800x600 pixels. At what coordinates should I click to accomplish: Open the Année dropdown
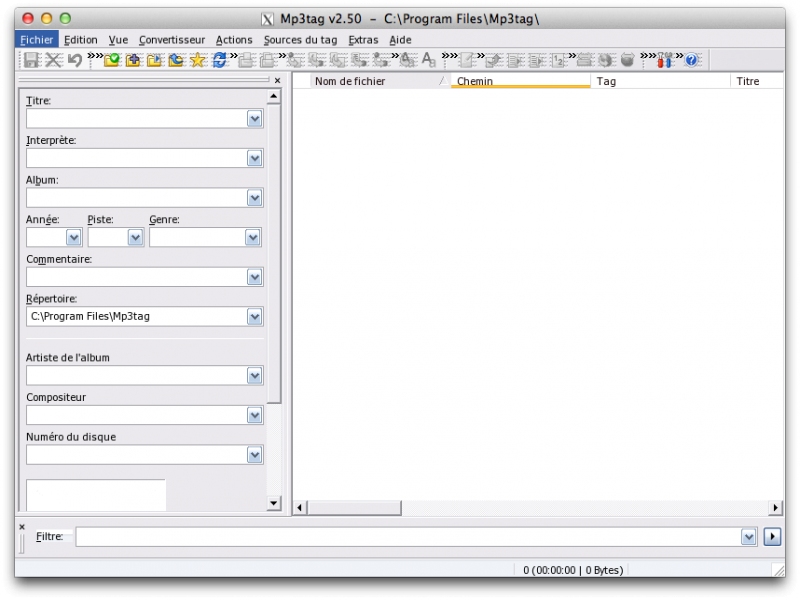[73, 238]
